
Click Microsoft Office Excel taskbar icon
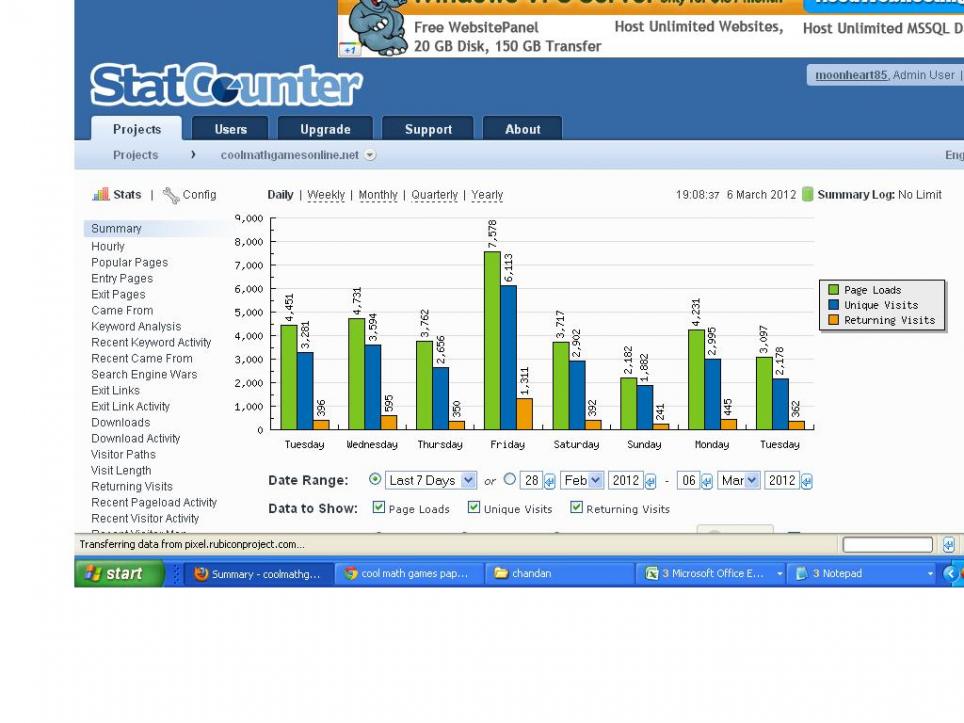tap(652, 574)
